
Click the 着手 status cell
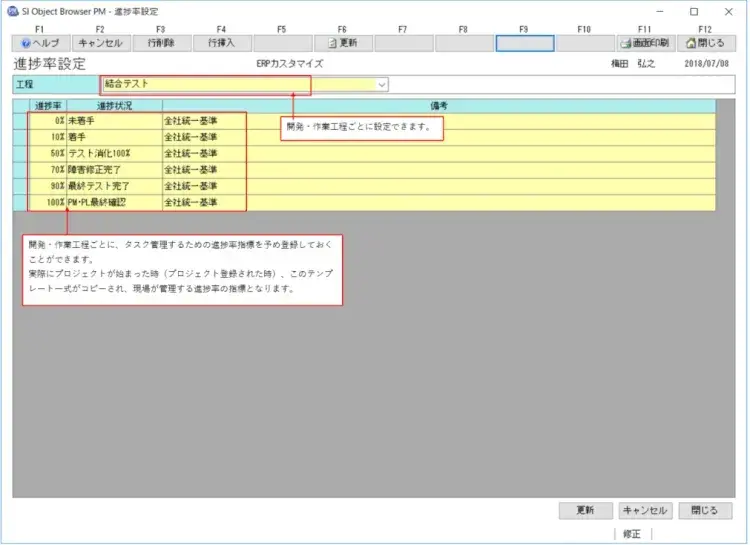coord(114,137)
